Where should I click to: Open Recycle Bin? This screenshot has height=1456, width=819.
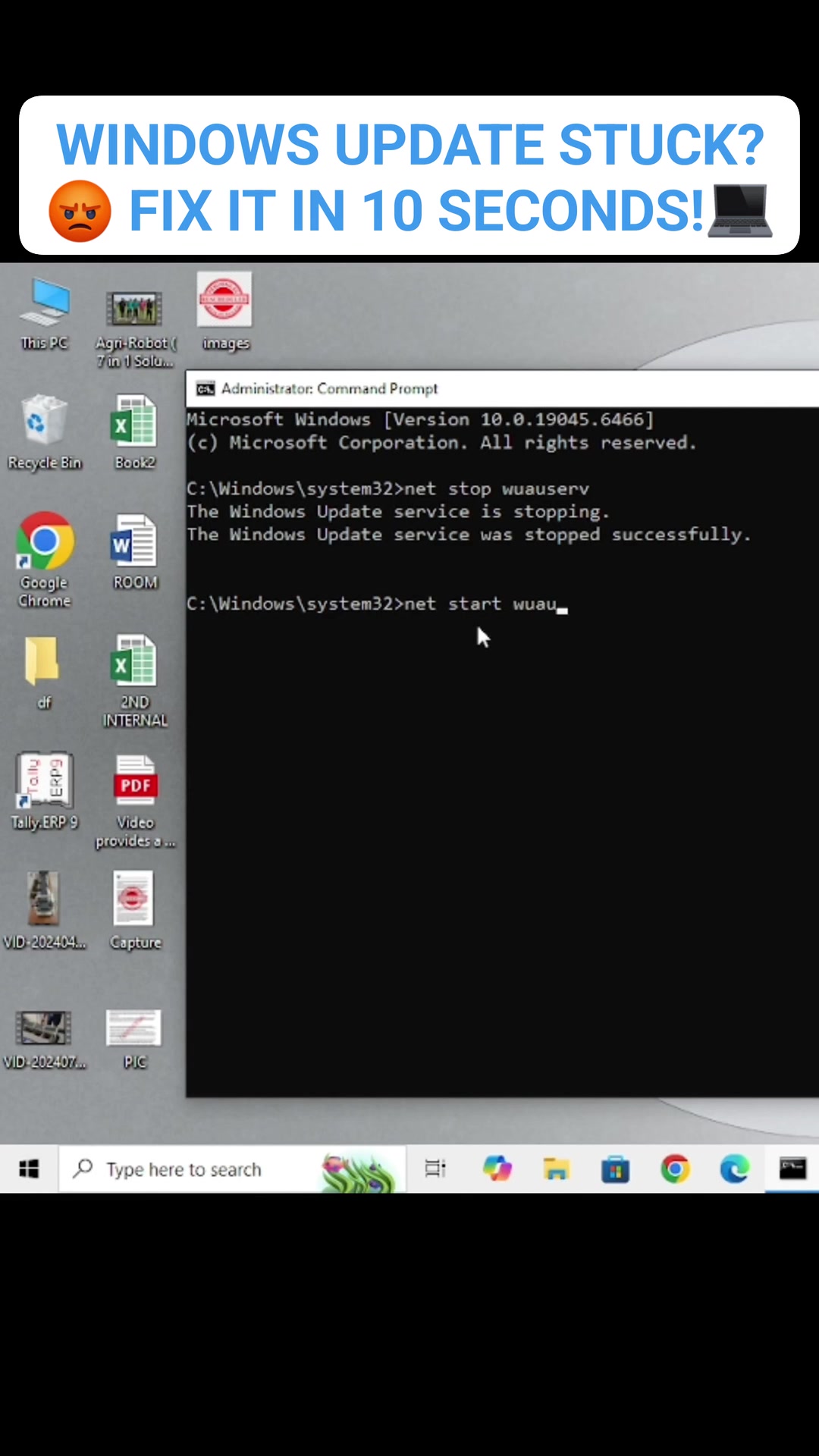click(x=44, y=432)
